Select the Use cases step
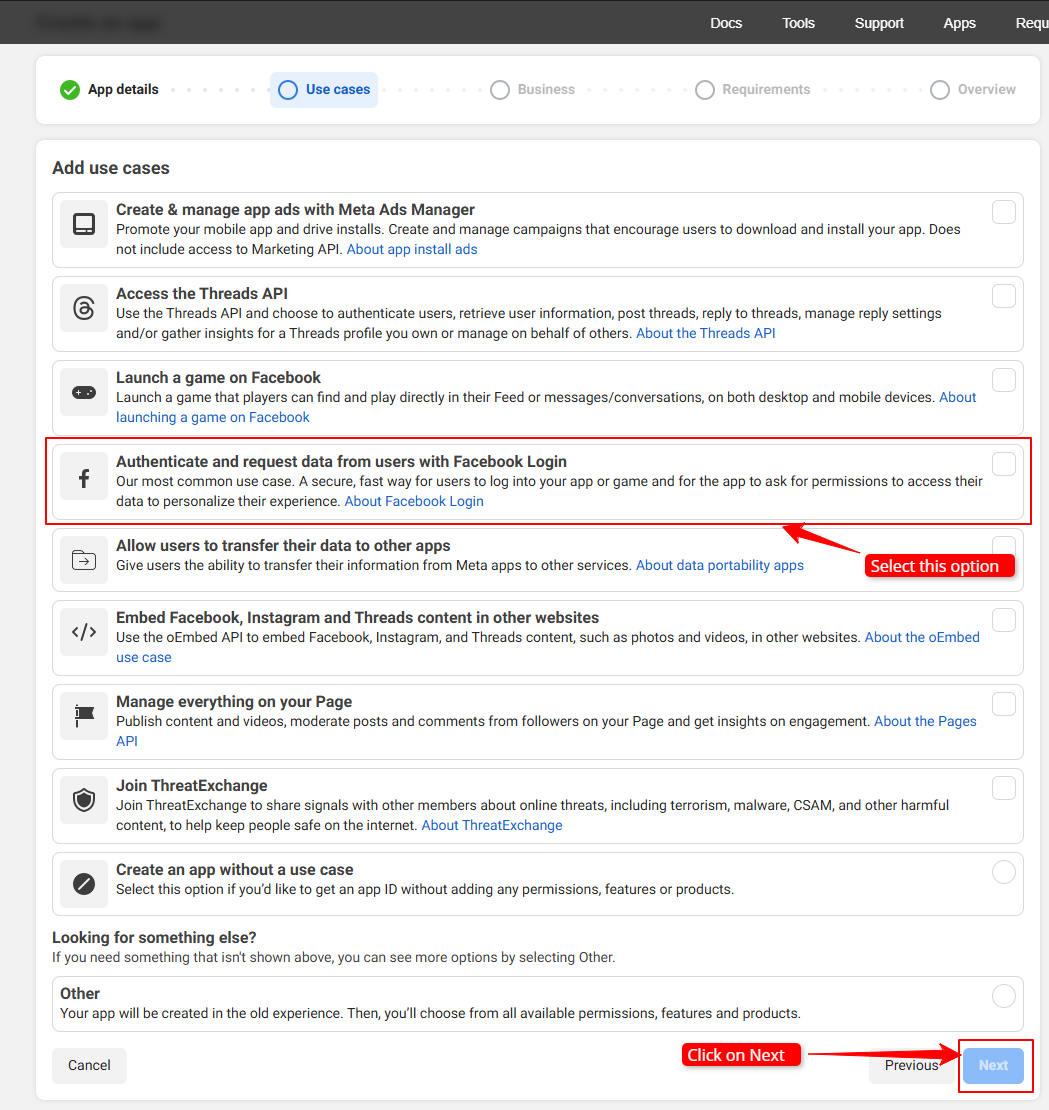The image size is (1049, 1110). (323, 90)
